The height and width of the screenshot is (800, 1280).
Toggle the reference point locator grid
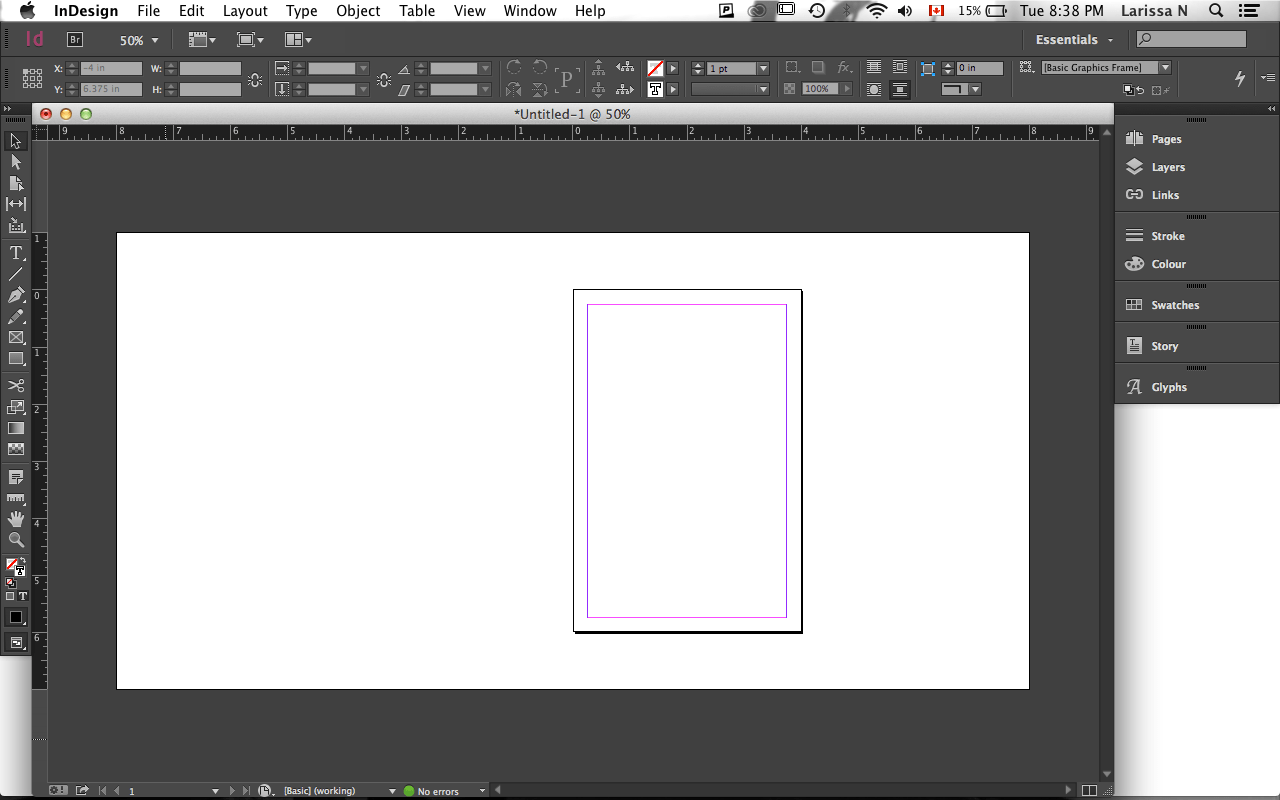pyautogui.click(x=32, y=78)
